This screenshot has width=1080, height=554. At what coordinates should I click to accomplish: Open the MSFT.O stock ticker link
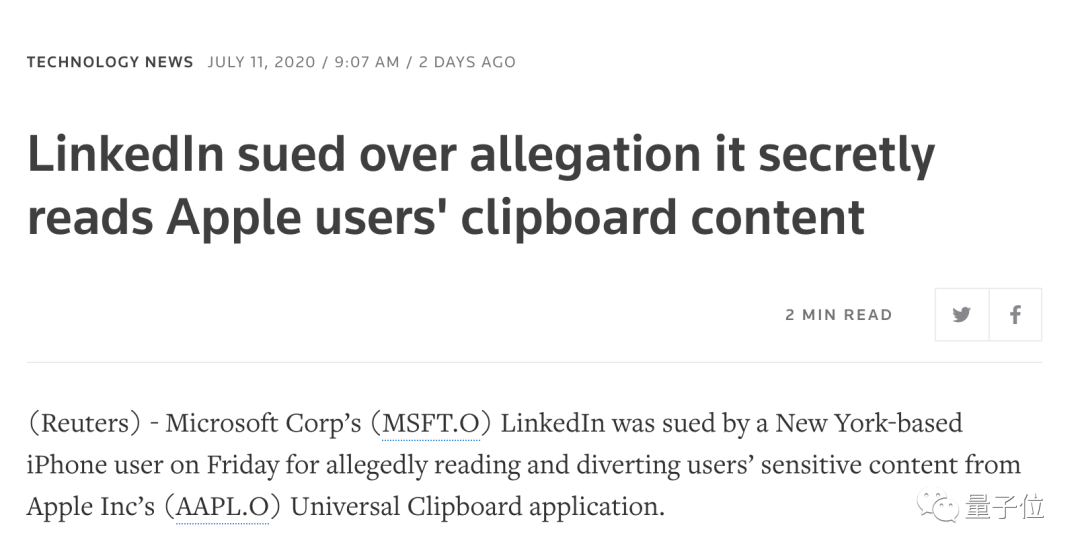tap(431, 423)
